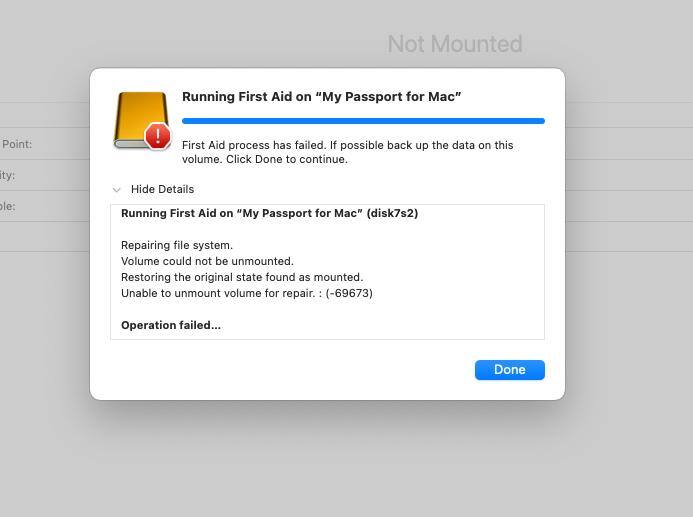Click the red alert badge on drive
This screenshot has height=517, width=693.
[157, 136]
